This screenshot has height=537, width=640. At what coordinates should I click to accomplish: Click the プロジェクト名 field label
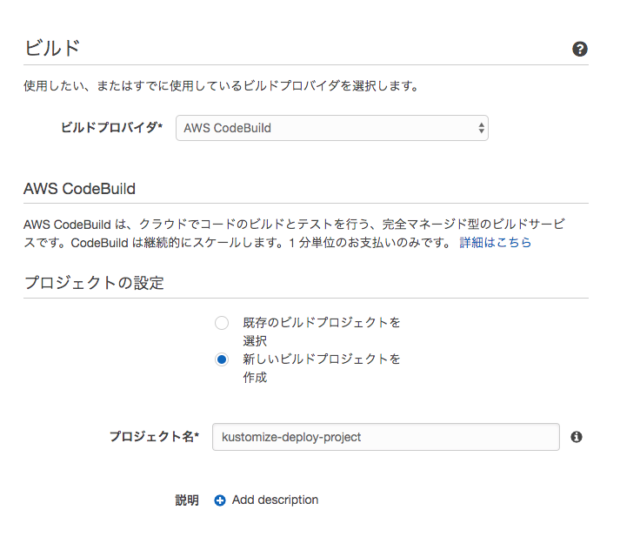coord(154,437)
